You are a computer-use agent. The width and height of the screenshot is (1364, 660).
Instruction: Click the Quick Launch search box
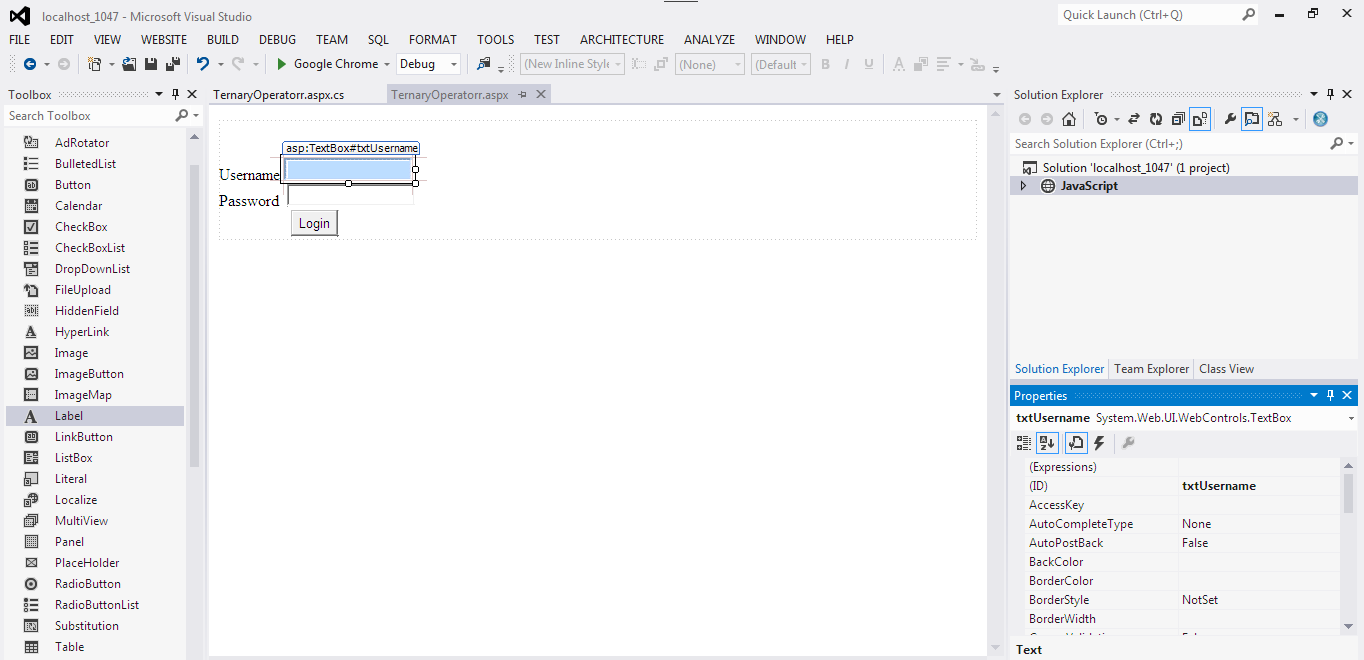pos(1150,15)
